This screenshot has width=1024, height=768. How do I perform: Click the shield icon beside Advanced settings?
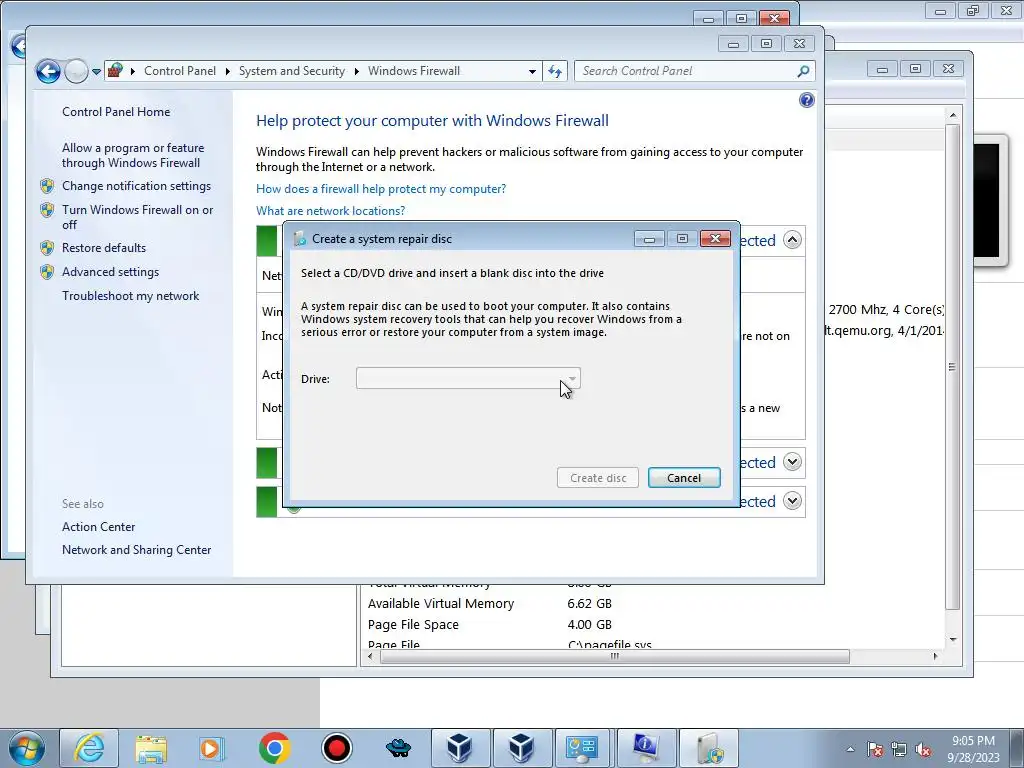(x=46, y=272)
